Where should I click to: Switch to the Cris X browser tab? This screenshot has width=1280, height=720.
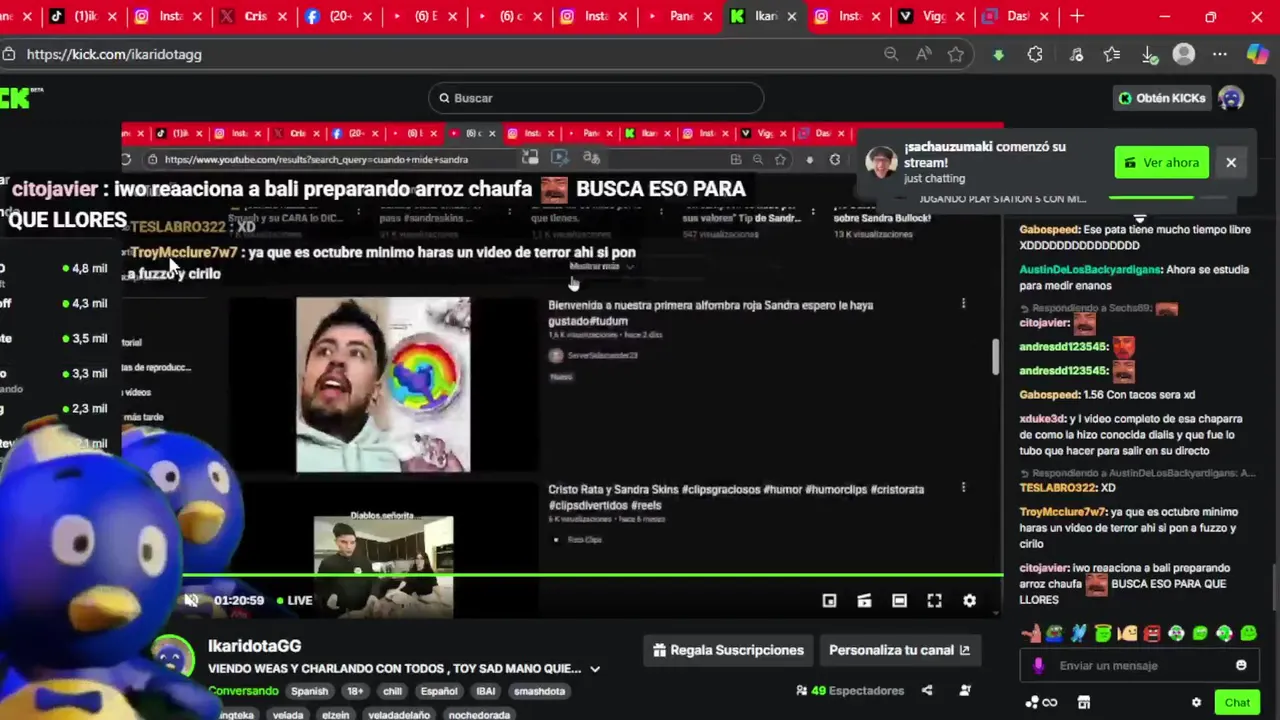(255, 16)
